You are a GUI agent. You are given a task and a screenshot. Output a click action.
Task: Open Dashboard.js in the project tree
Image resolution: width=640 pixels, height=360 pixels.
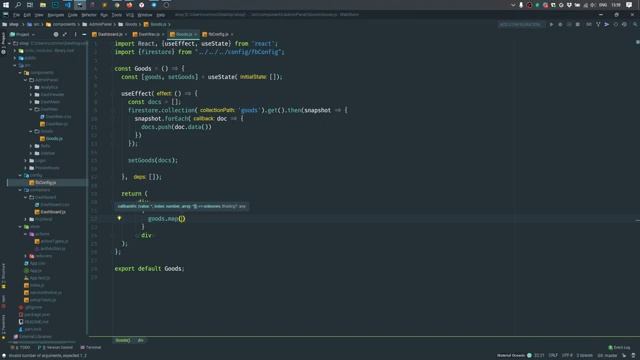[x=50, y=212]
